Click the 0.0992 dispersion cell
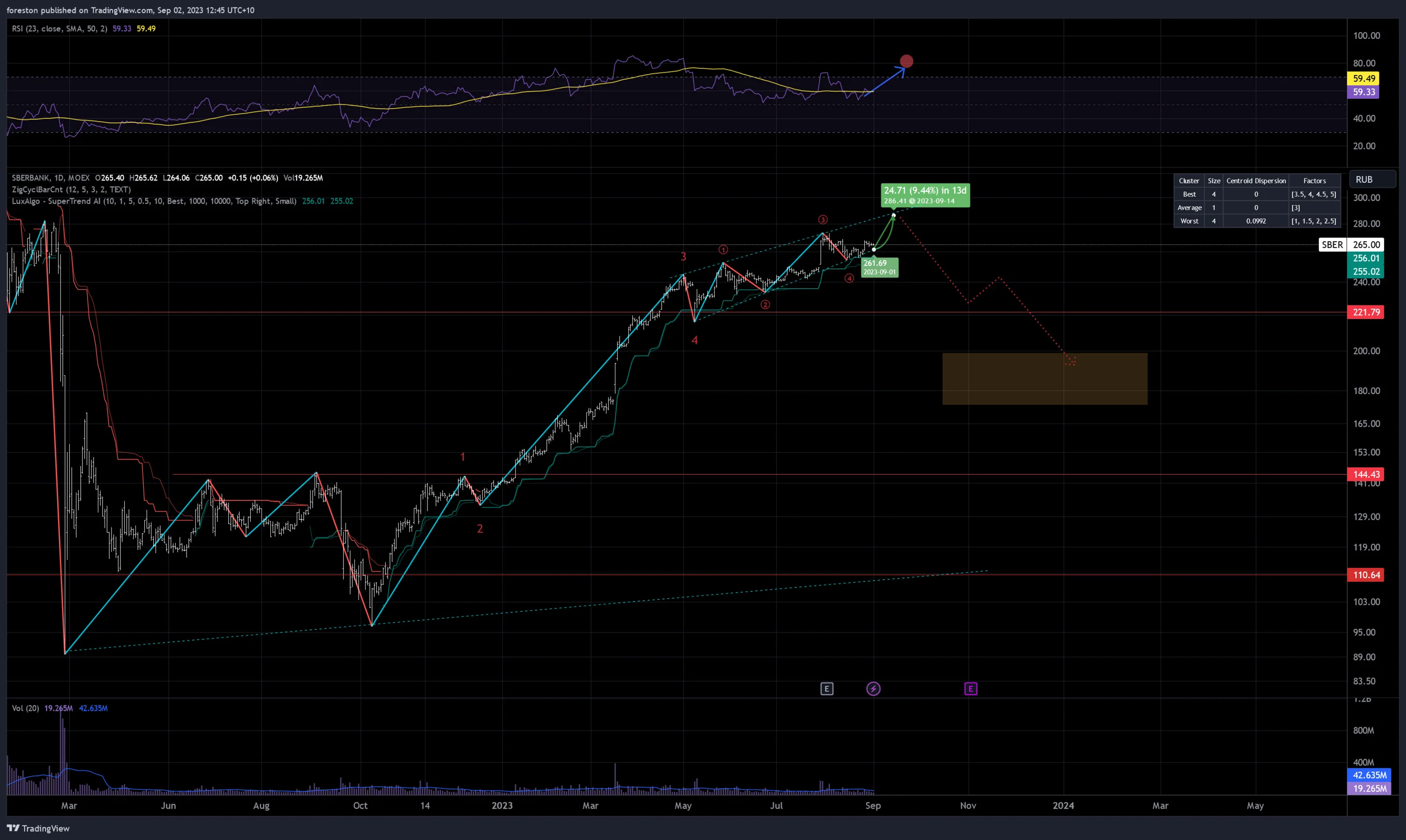 pyautogui.click(x=1256, y=221)
